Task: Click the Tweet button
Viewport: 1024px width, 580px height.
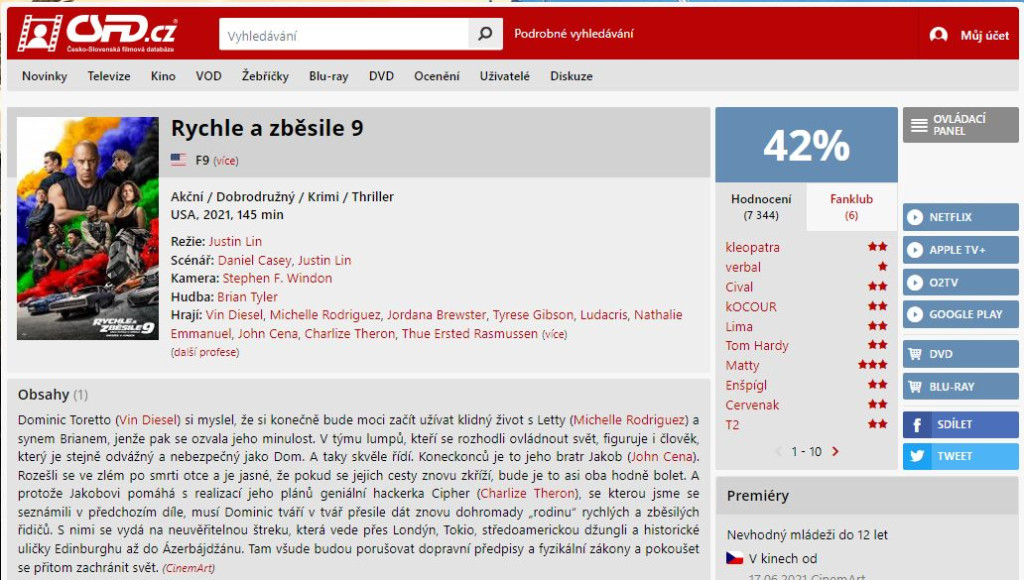Action: pyautogui.click(x=961, y=456)
